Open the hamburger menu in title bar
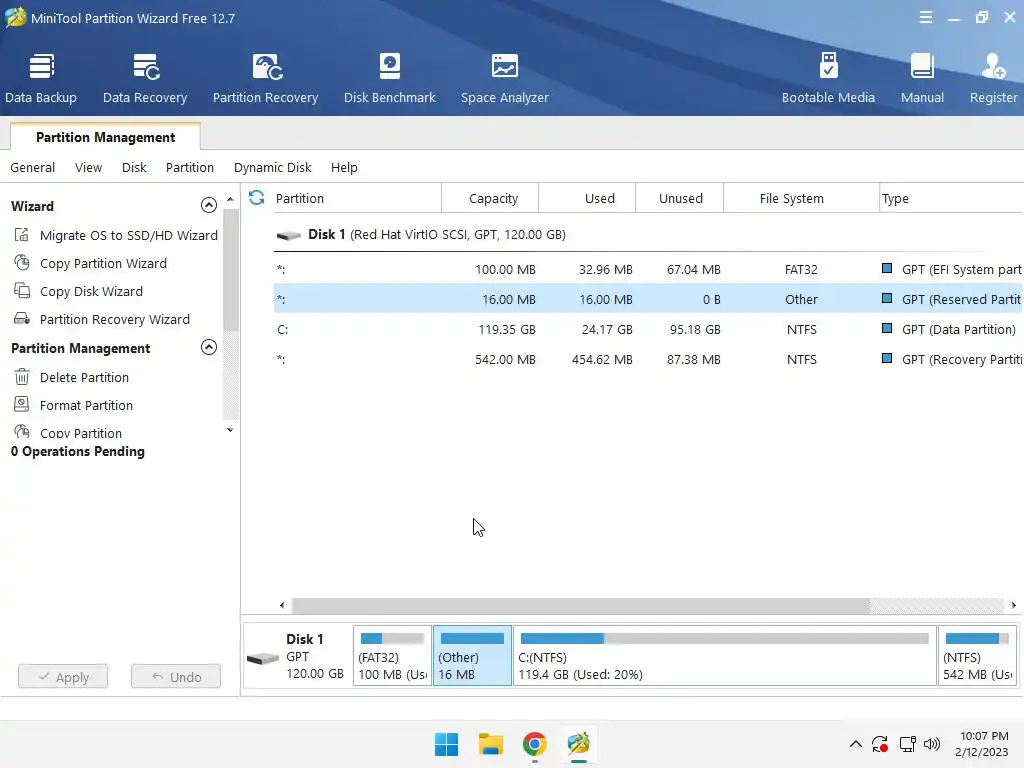The width and height of the screenshot is (1024, 768). [925, 18]
